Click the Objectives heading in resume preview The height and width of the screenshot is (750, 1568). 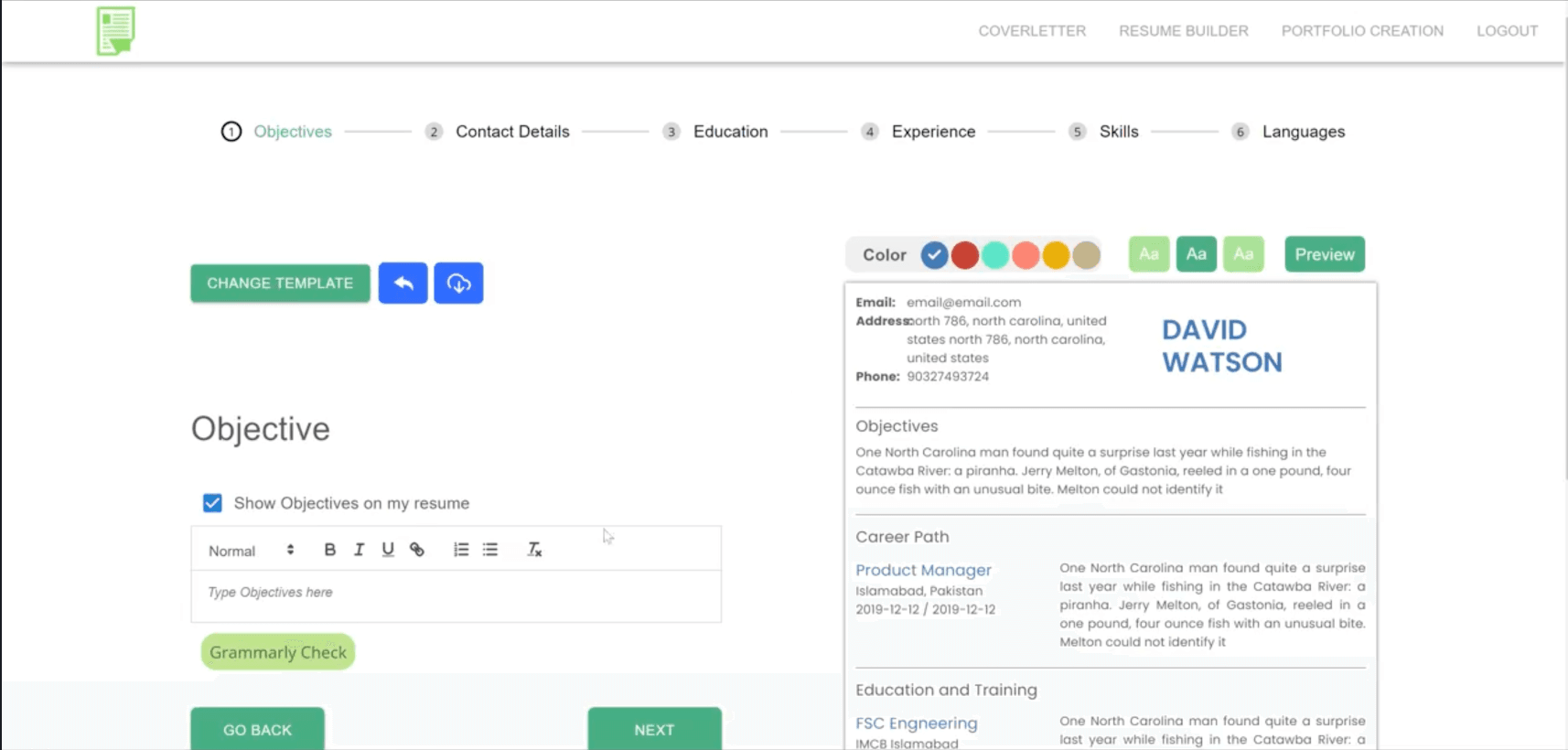(x=897, y=426)
